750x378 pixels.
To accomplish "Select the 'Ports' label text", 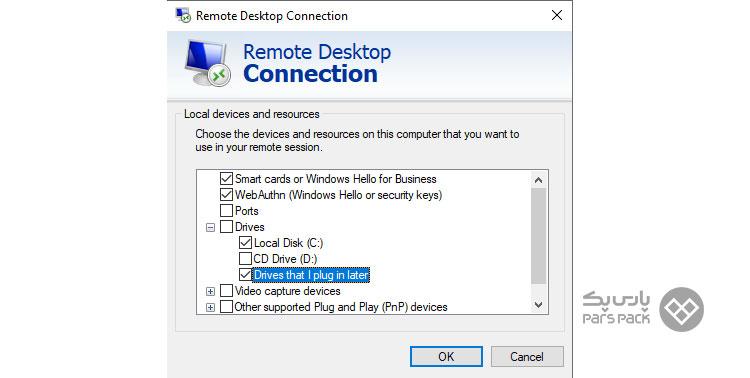I will 247,211.
